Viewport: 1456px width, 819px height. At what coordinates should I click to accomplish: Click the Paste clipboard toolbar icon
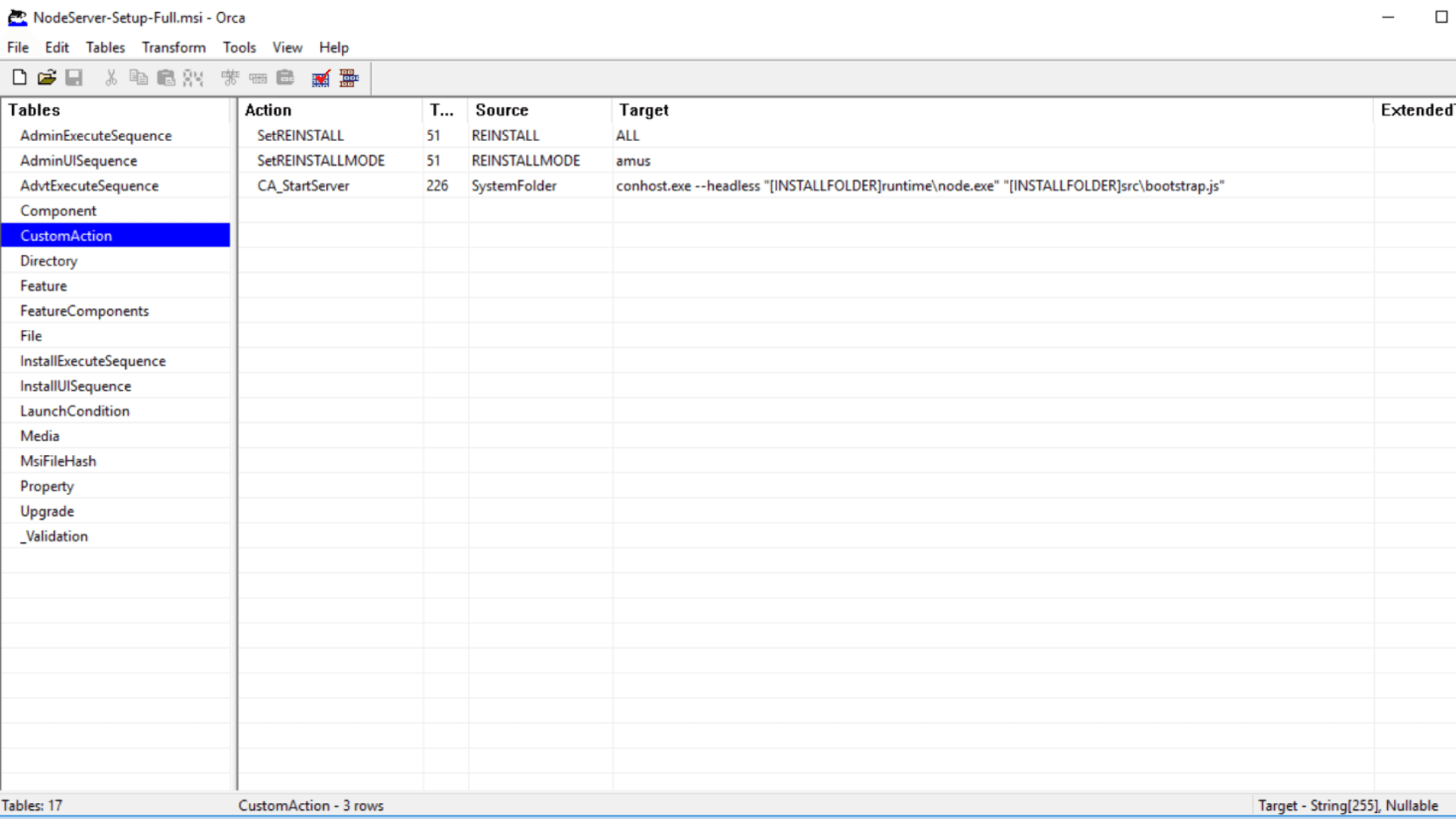(x=165, y=77)
